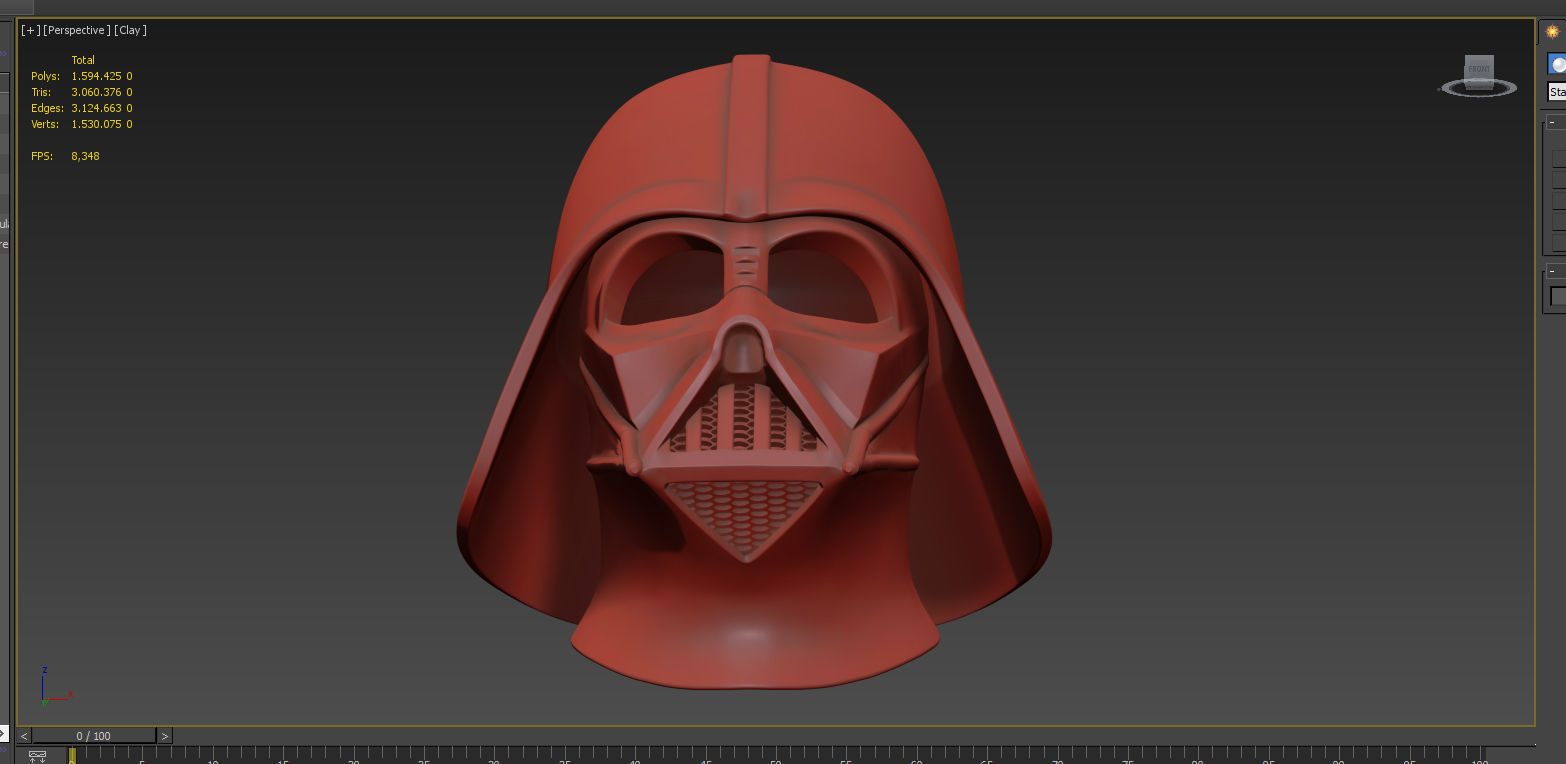
Task: Click the FRONT face of the ViewCube
Action: click(1479, 69)
